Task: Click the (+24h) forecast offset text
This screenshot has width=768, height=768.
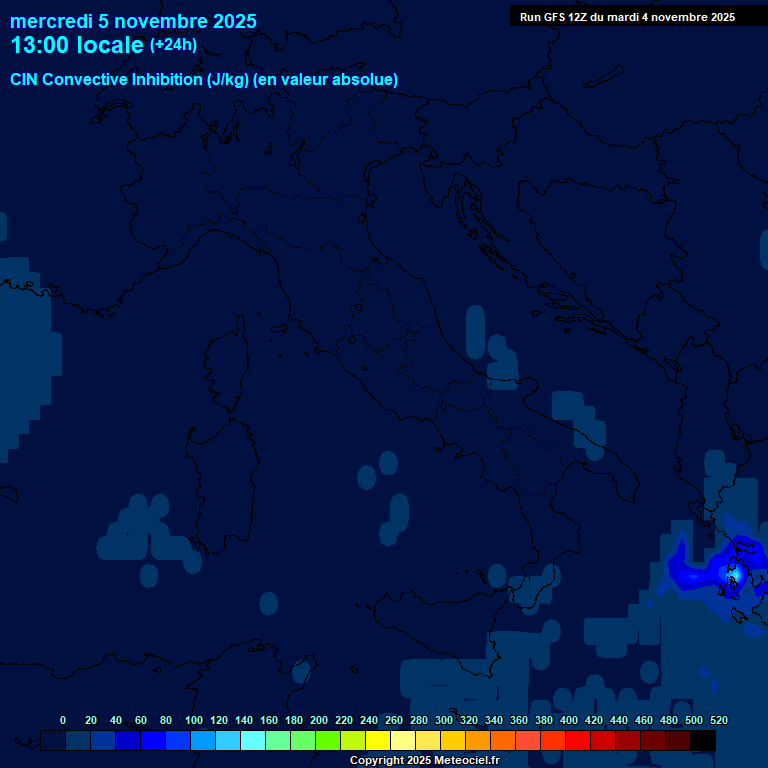Action: pos(173,45)
